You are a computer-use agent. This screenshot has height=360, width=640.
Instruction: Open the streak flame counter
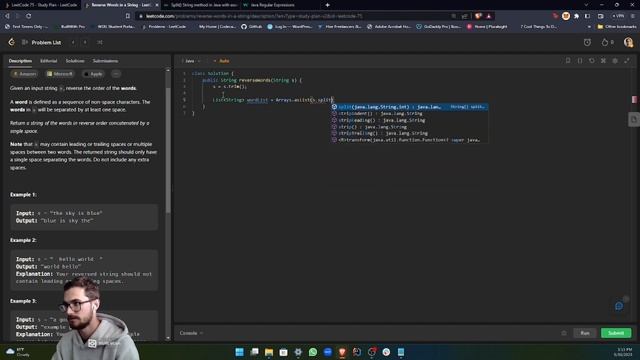click(607, 42)
